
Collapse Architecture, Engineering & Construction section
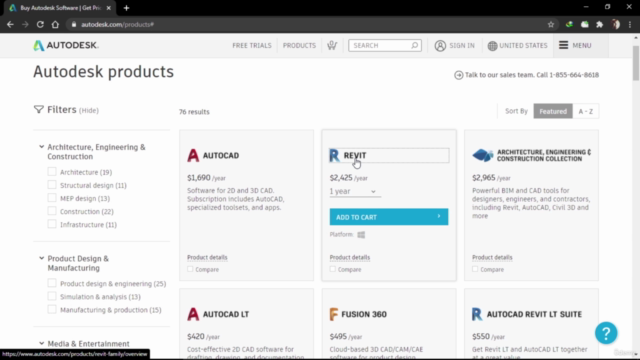(42, 147)
